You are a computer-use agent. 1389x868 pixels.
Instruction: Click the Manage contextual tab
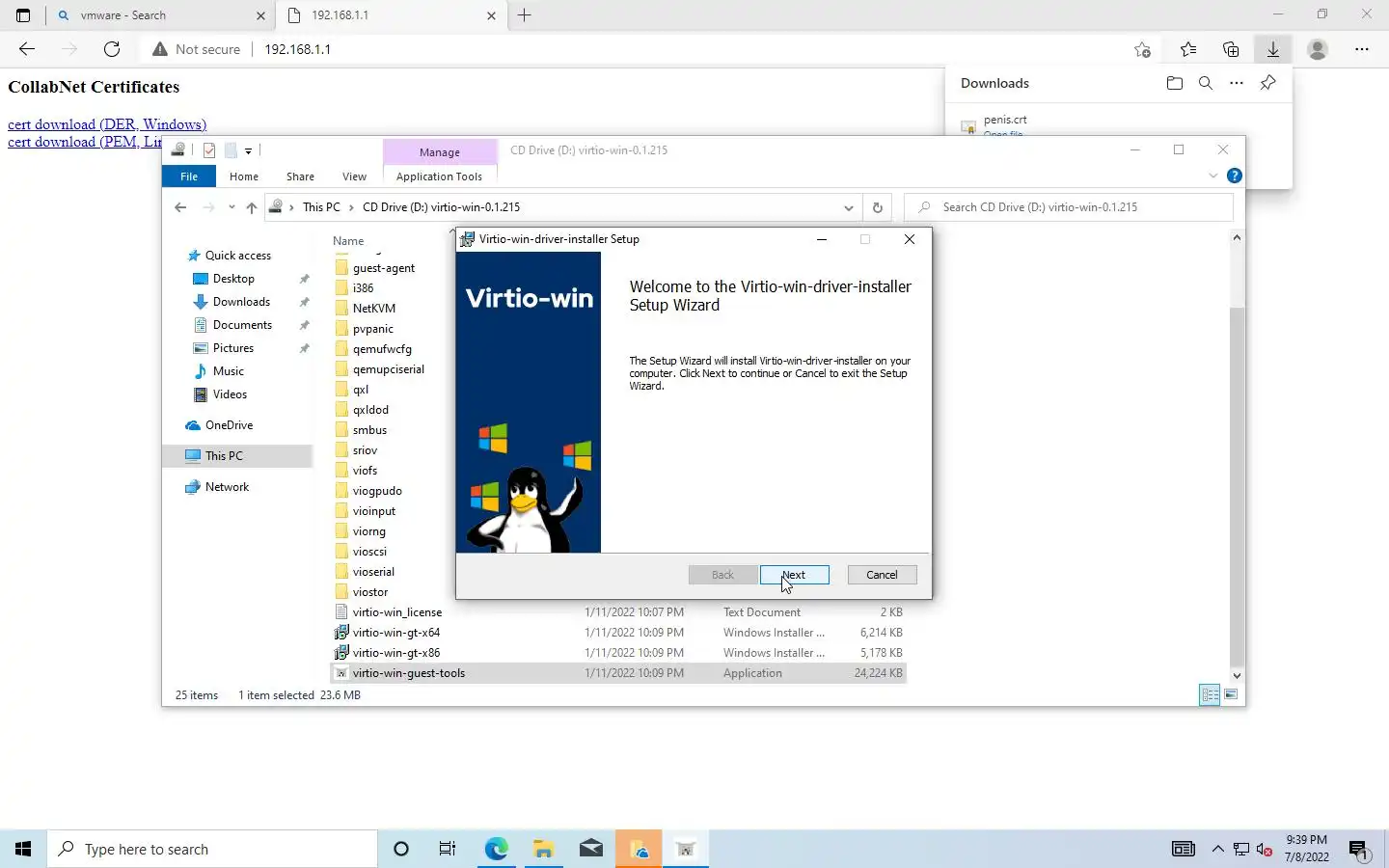pos(439,152)
